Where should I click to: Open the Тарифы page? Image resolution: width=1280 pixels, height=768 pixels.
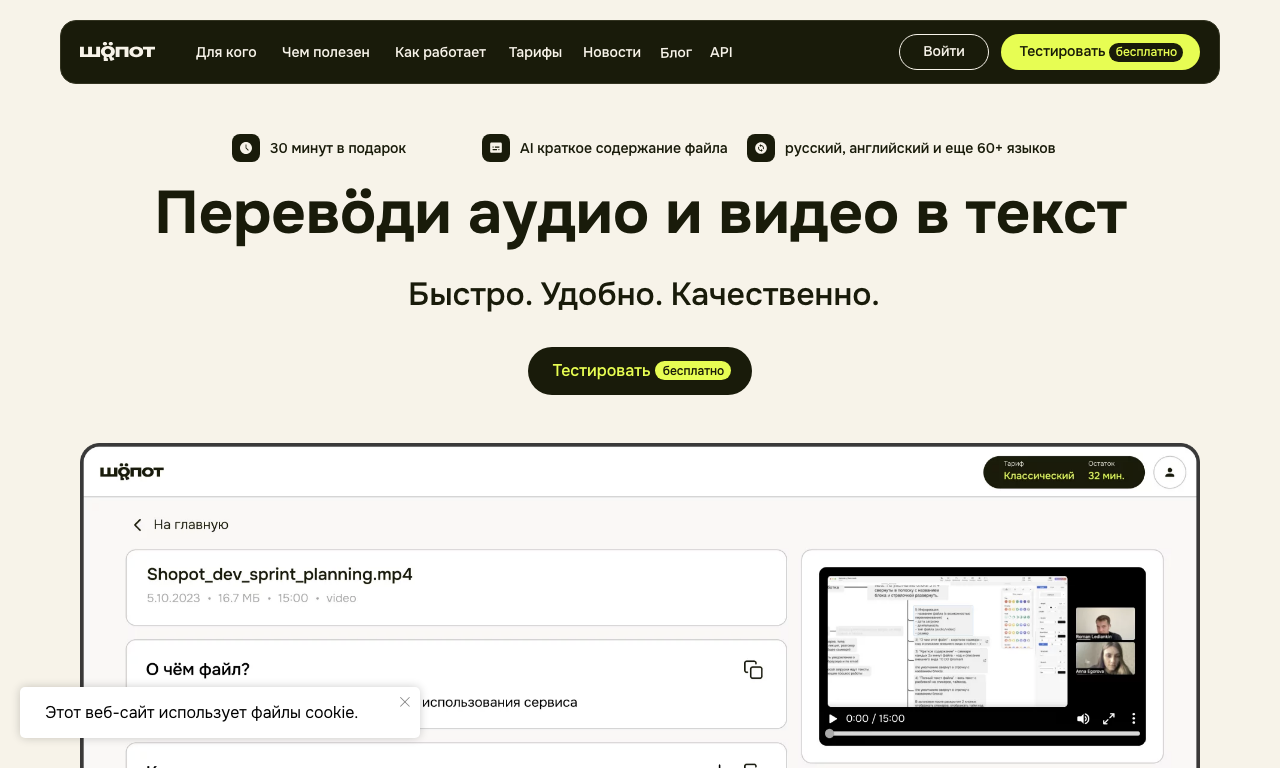[x=535, y=52]
